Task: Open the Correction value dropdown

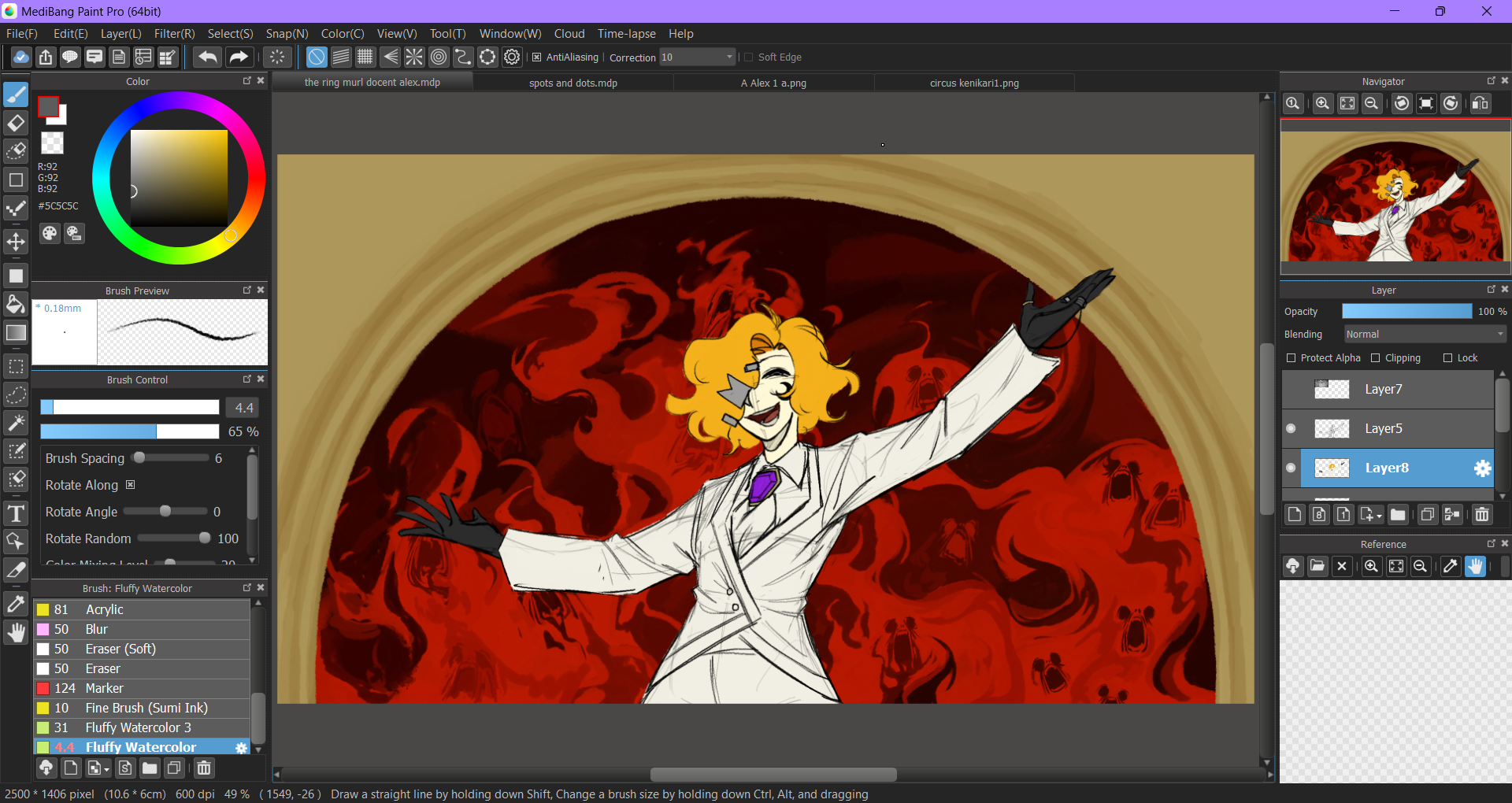Action: click(728, 57)
